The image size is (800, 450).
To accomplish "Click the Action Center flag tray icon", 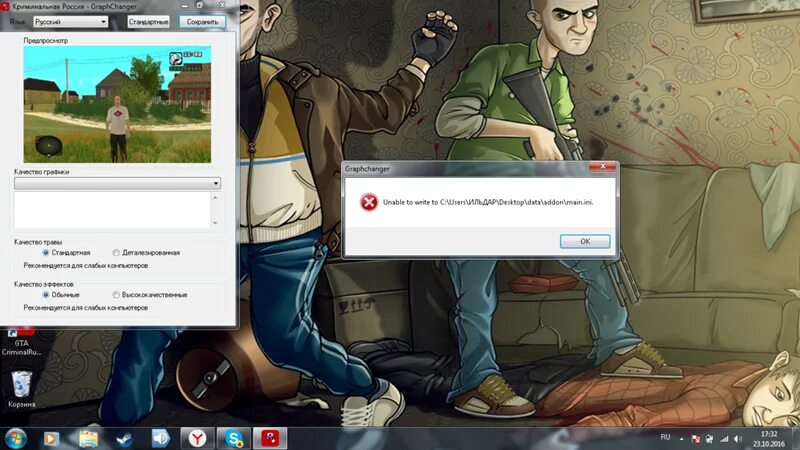I will click(695, 439).
